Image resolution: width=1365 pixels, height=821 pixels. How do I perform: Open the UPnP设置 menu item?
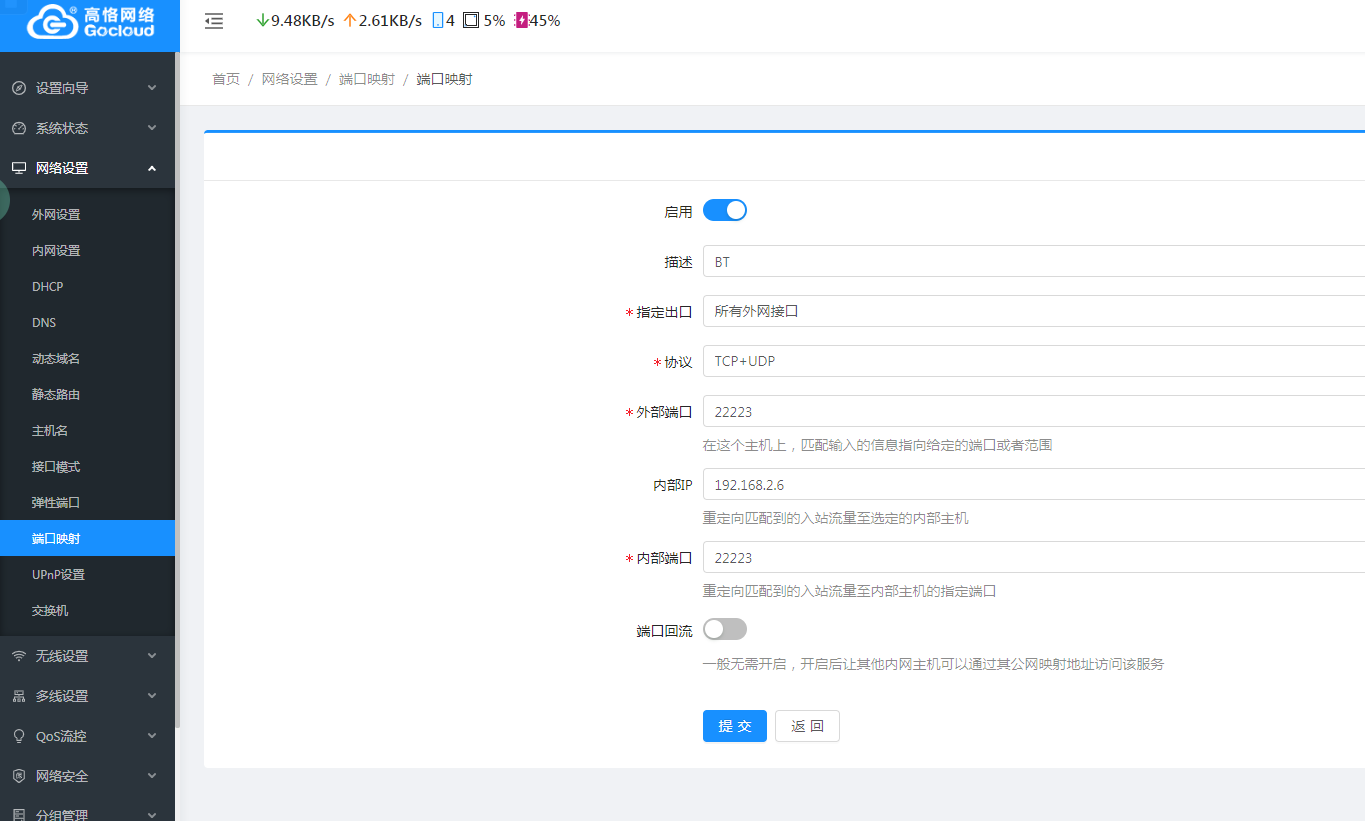point(58,574)
